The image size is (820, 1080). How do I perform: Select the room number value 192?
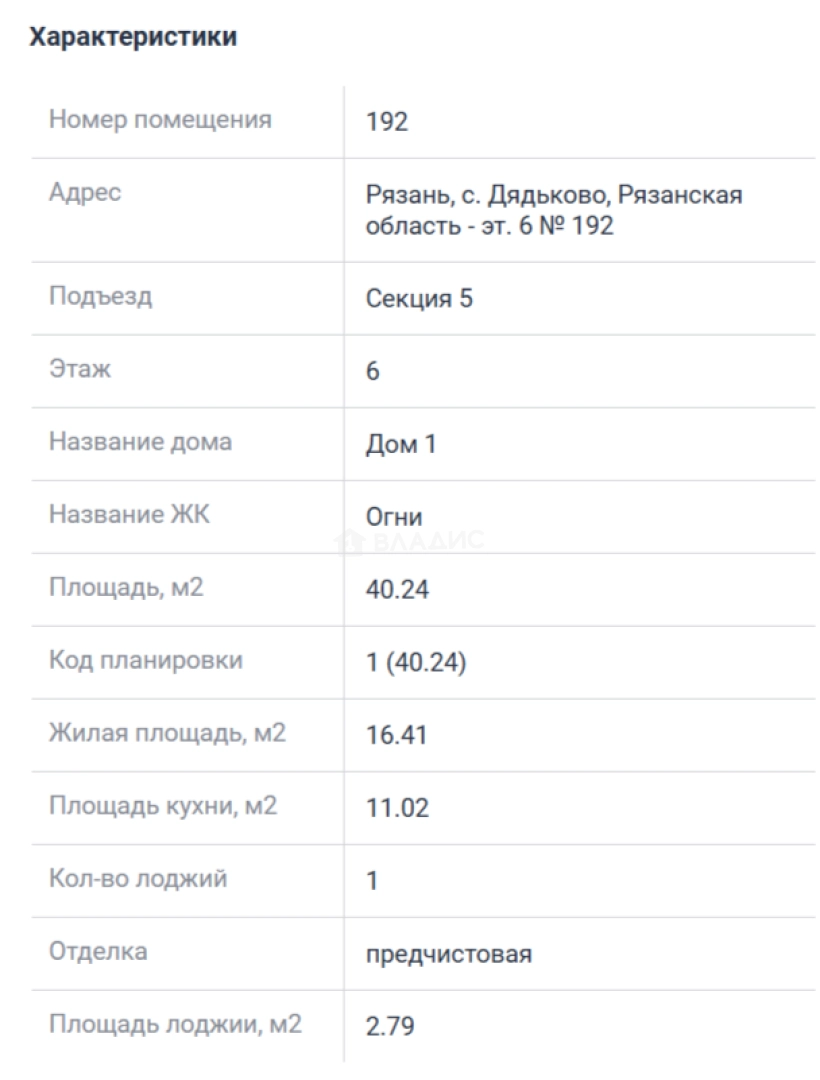(x=387, y=122)
